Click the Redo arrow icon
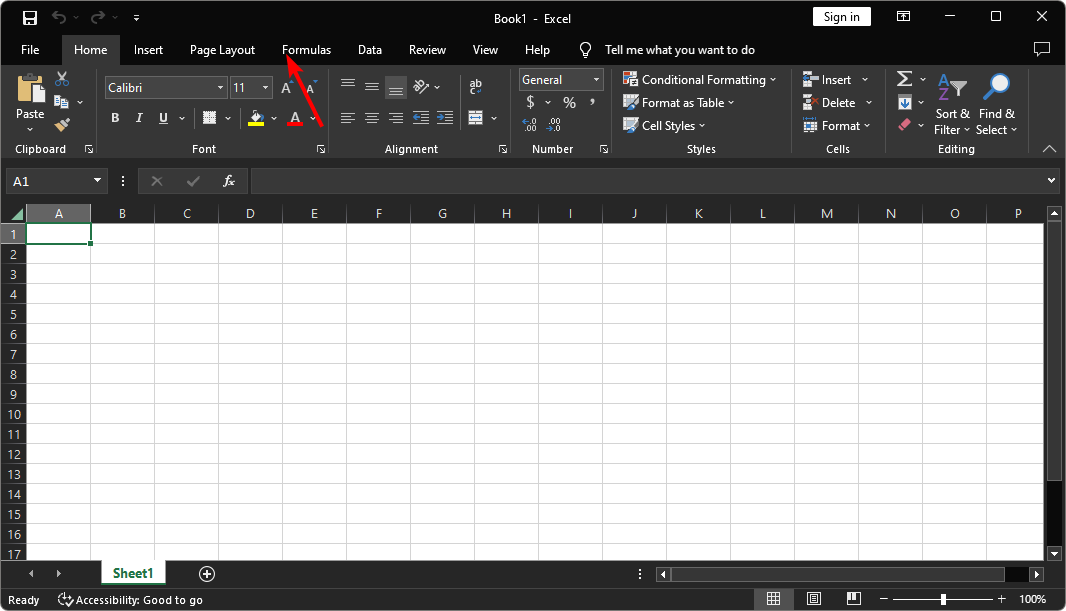This screenshot has height=611, width=1066. (x=98, y=18)
